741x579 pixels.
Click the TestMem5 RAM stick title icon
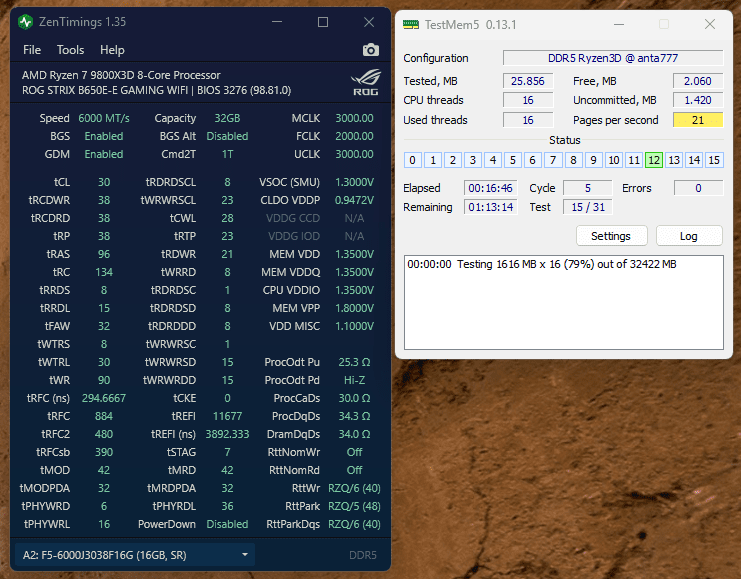click(x=411, y=25)
